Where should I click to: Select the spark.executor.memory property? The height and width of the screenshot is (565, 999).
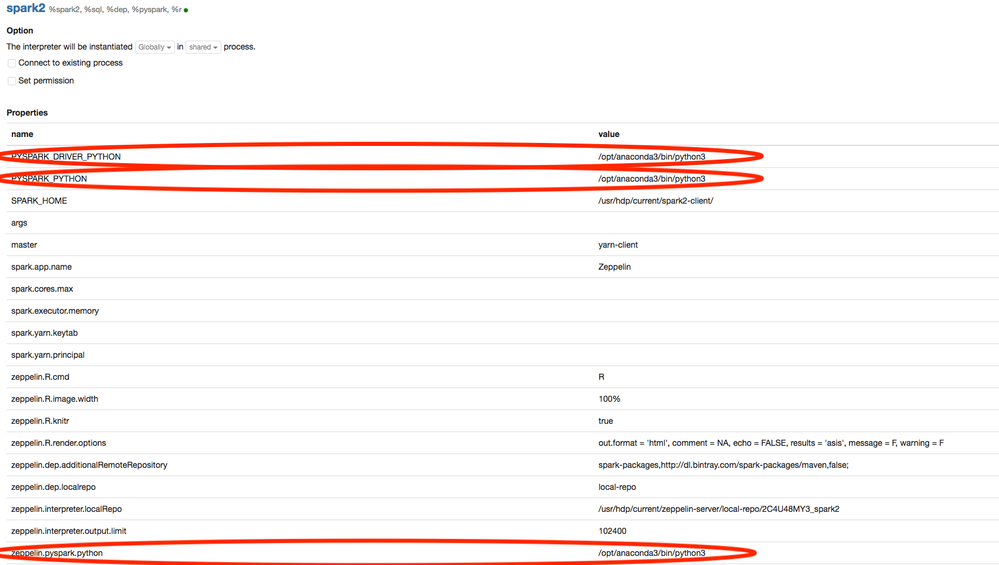tap(55, 311)
